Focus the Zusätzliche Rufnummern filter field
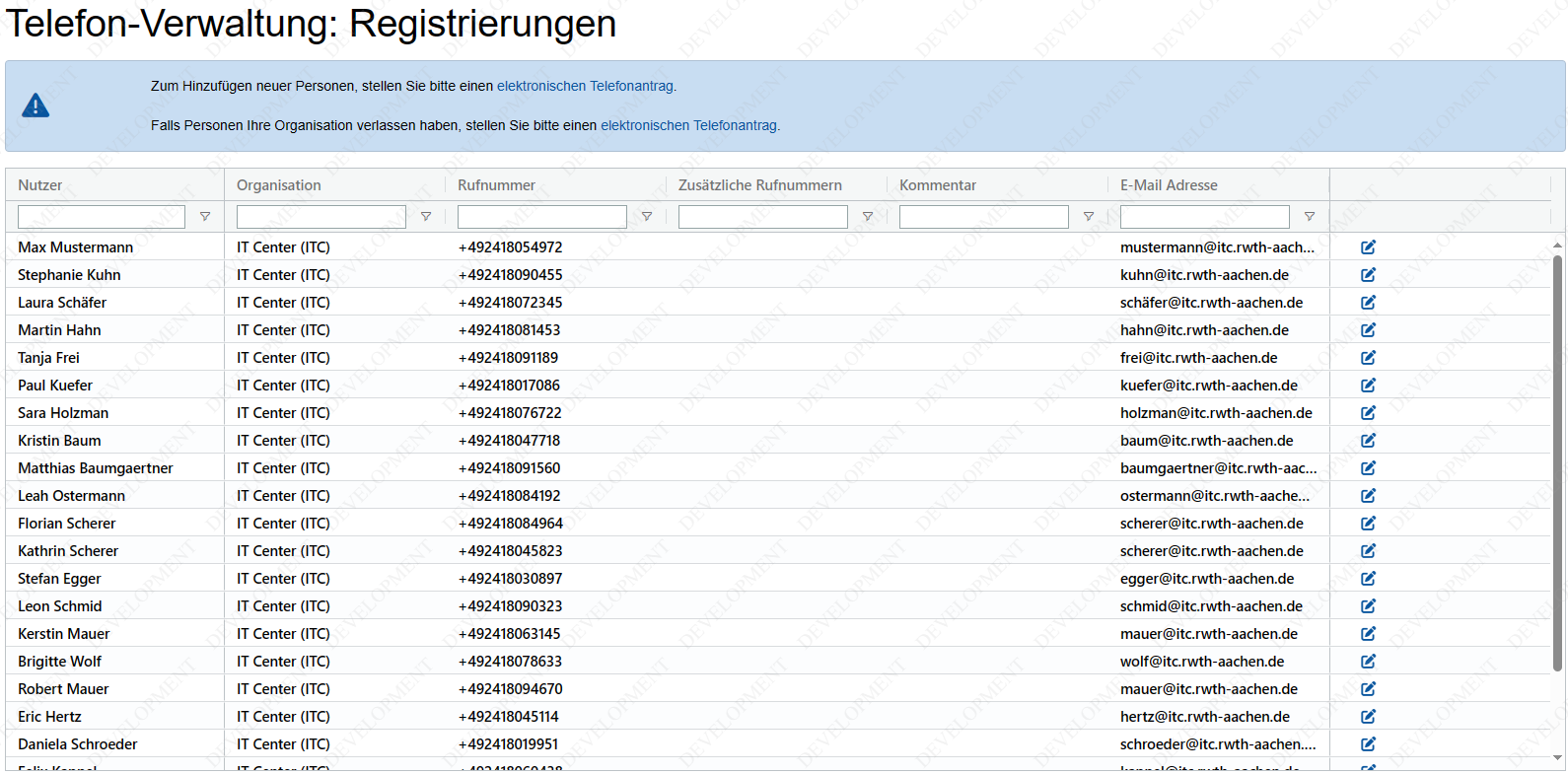 pos(762,217)
